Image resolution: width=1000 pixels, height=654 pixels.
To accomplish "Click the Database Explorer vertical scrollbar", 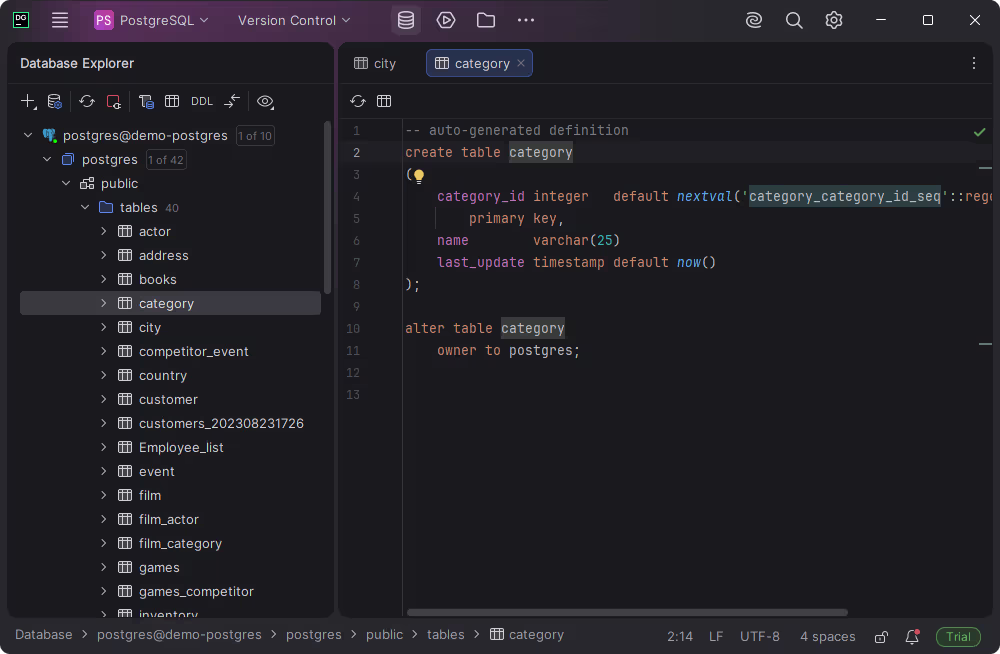I will [x=328, y=207].
